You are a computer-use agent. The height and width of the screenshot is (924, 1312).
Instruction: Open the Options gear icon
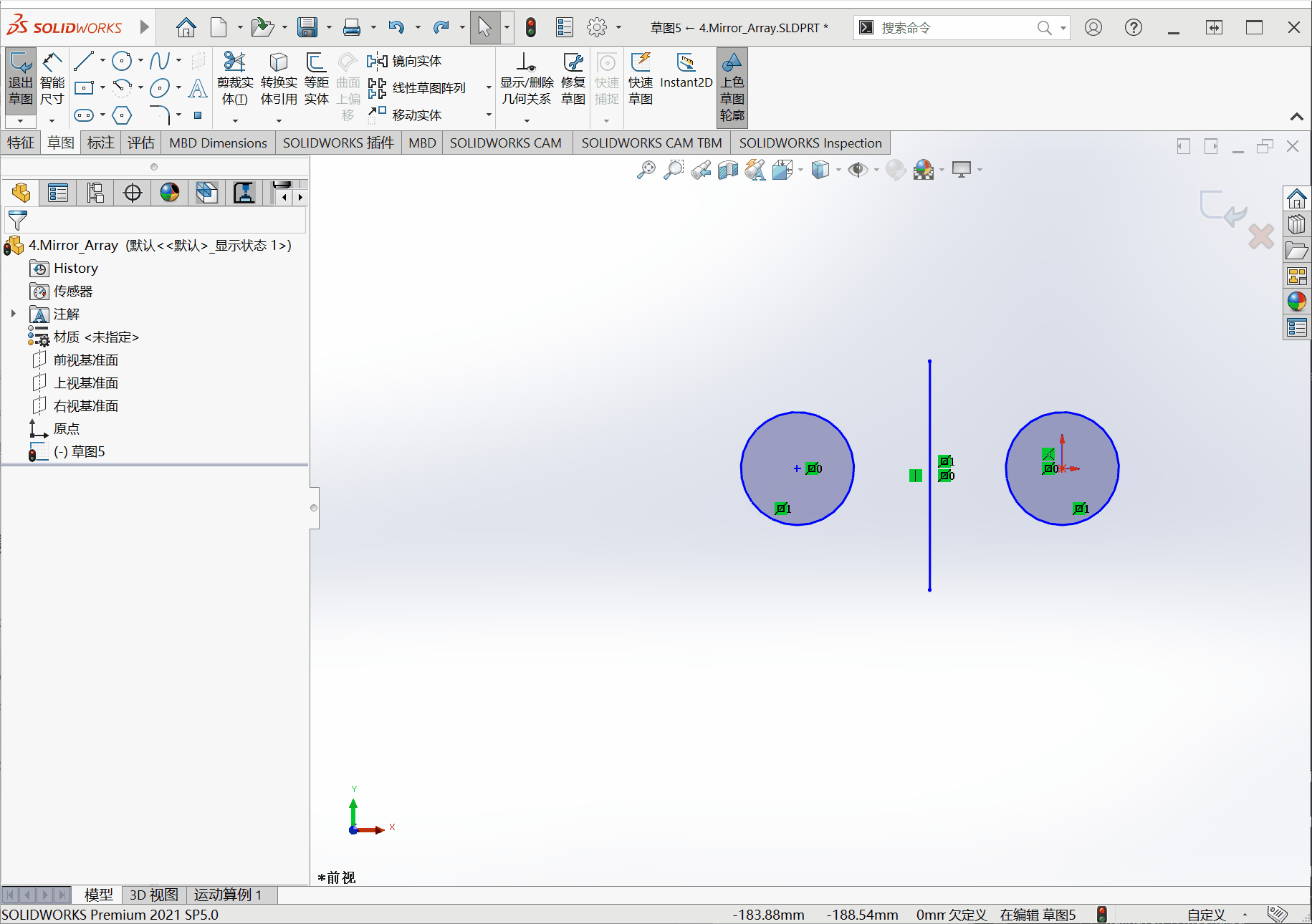click(x=597, y=27)
